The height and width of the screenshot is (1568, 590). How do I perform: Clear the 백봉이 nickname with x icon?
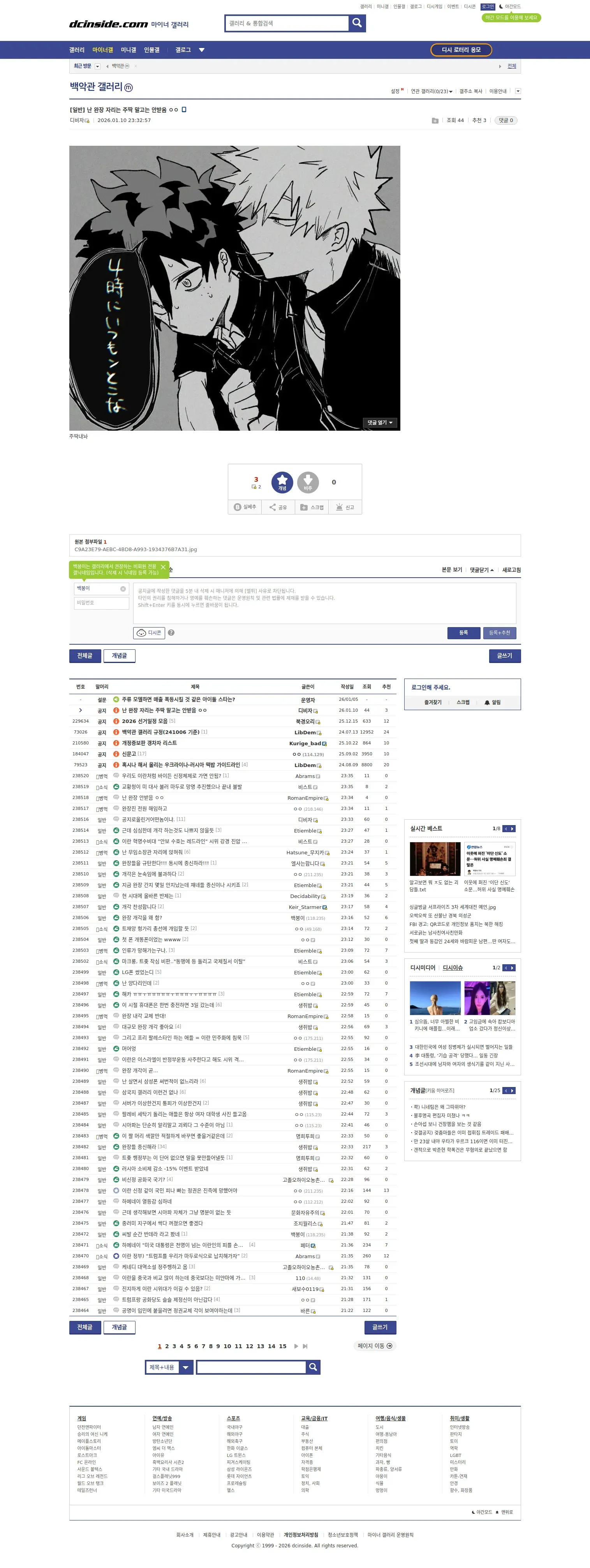[123, 589]
